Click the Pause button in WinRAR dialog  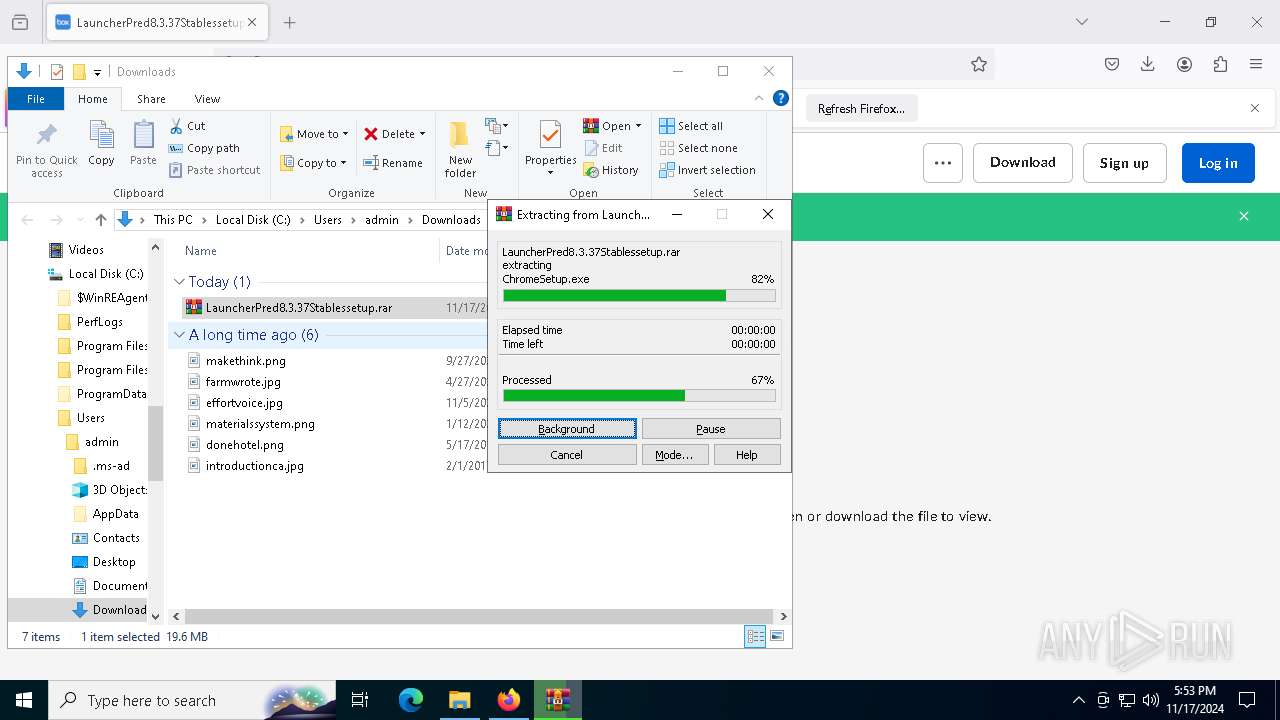(711, 429)
